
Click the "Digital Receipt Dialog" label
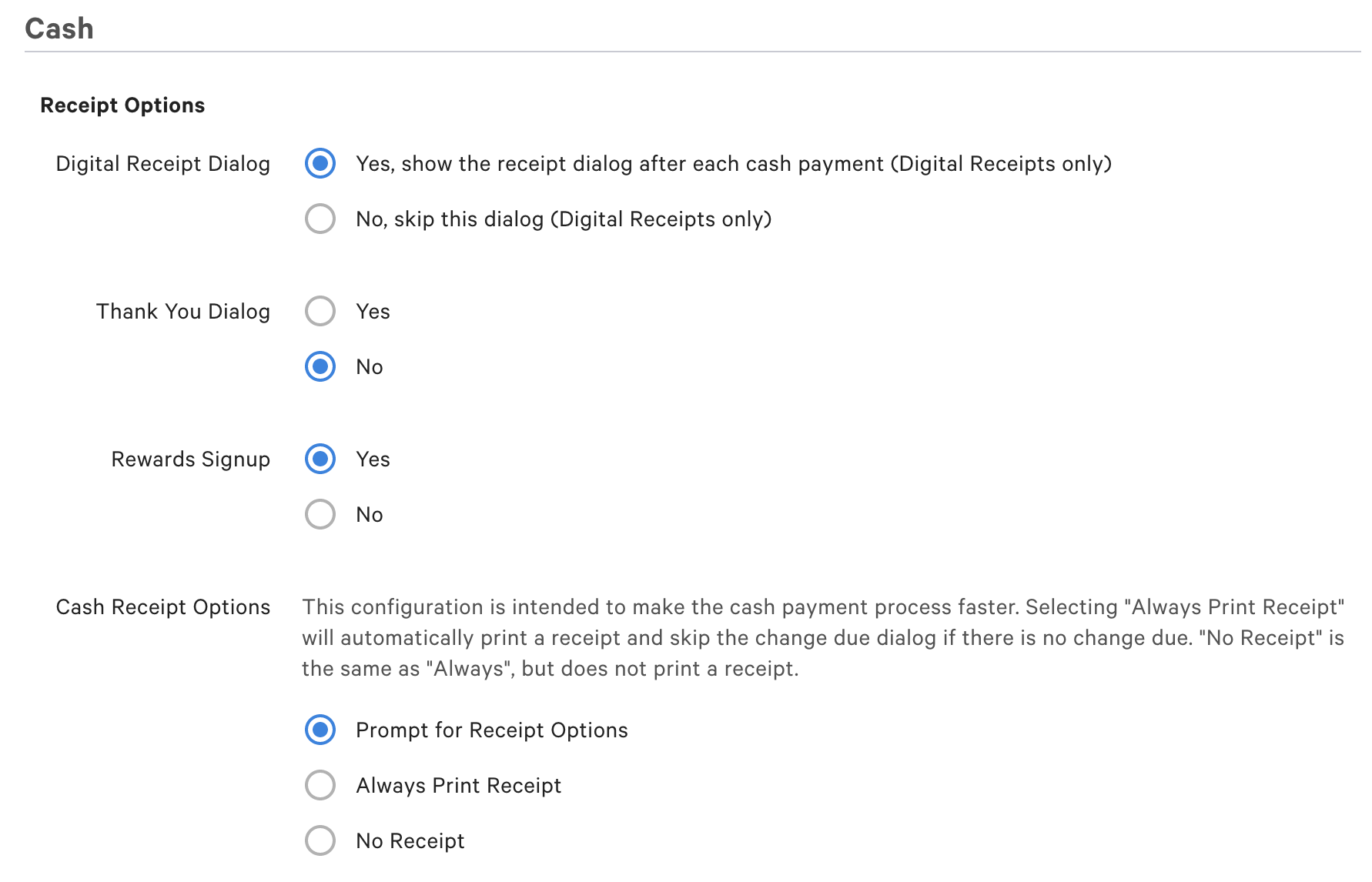click(x=162, y=163)
